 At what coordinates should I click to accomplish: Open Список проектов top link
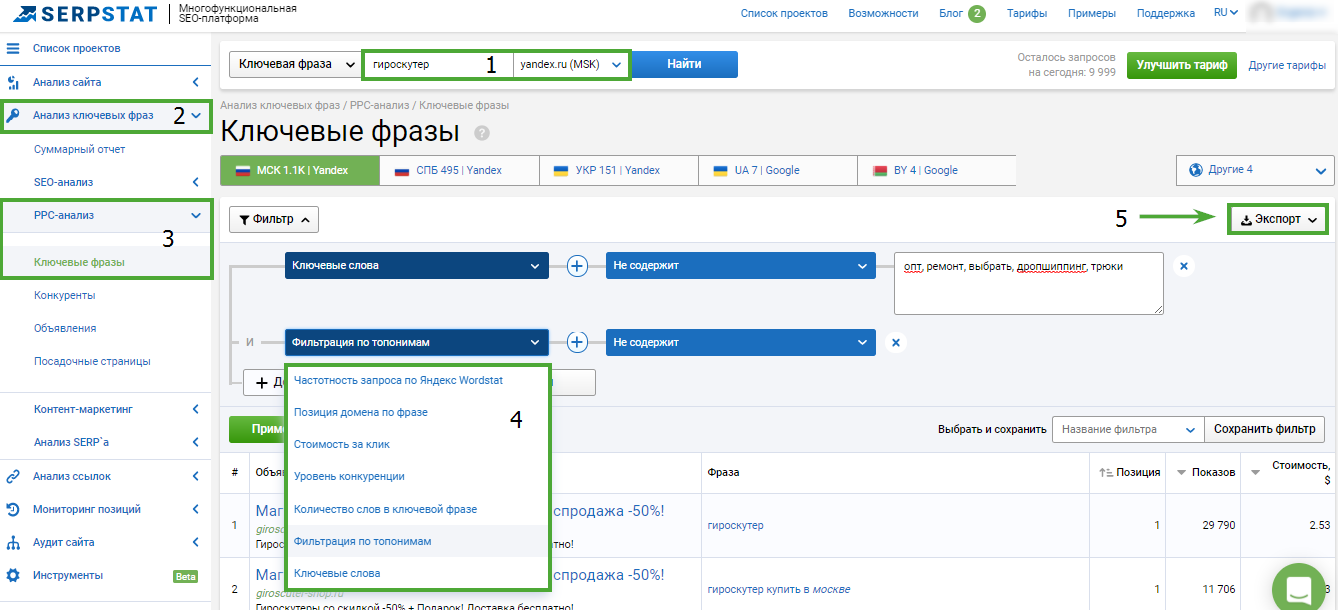click(x=784, y=13)
